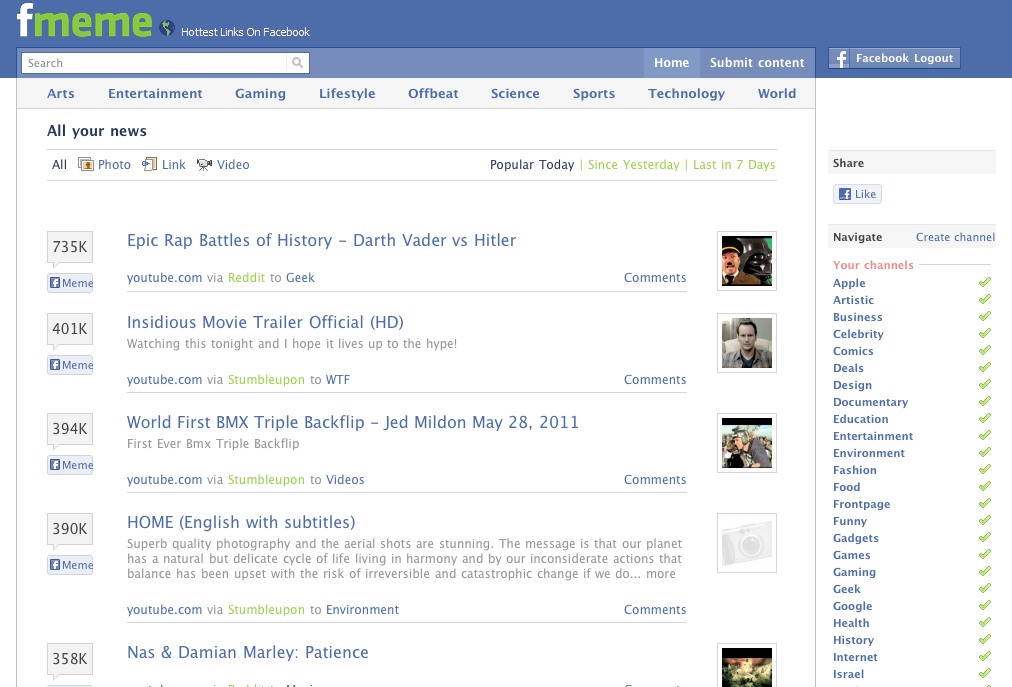Toggle the Deals channel checkmark
The width and height of the screenshot is (1012, 687).
point(985,367)
